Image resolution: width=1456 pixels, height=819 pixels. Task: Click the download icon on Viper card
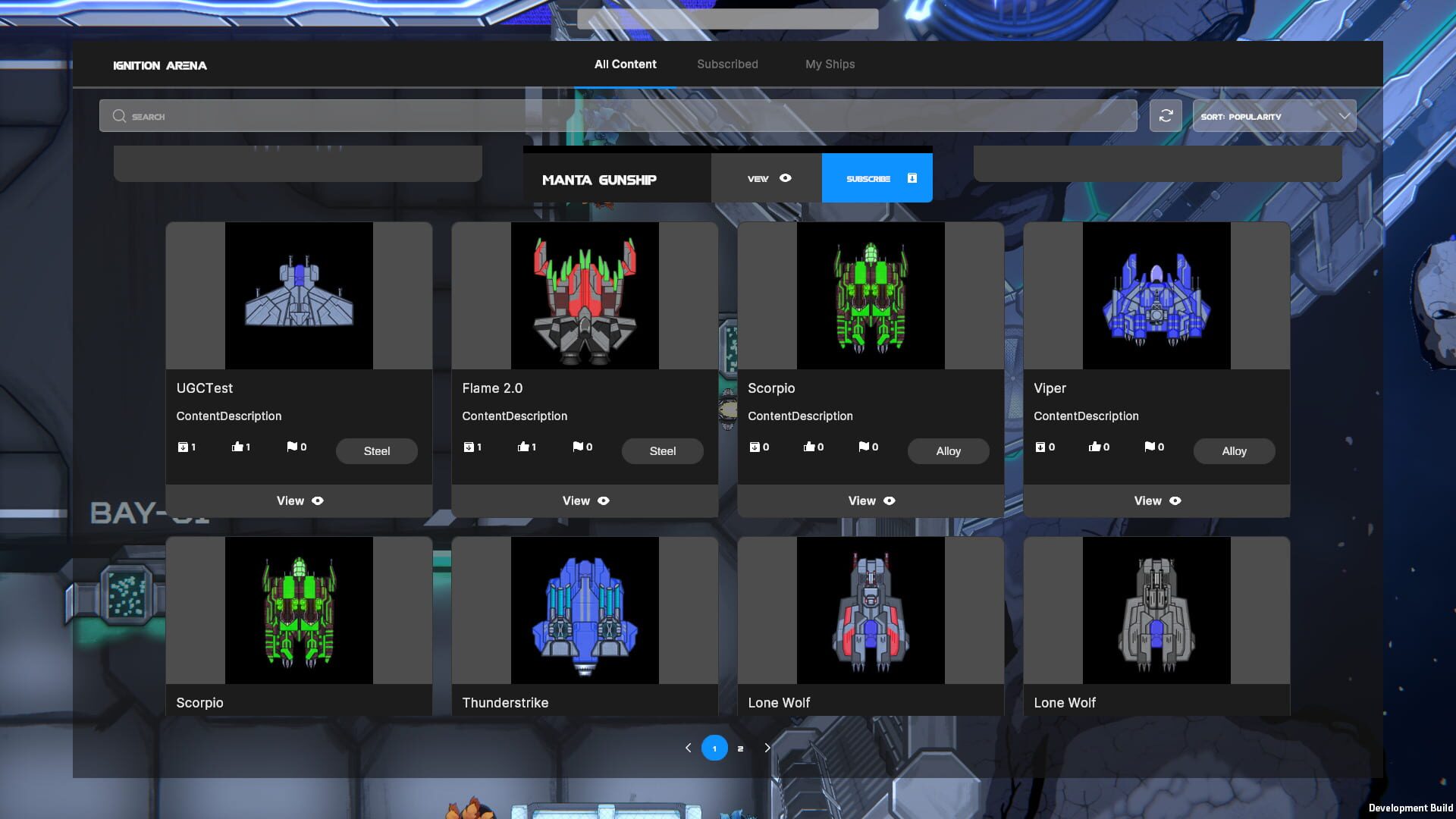(x=1040, y=447)
